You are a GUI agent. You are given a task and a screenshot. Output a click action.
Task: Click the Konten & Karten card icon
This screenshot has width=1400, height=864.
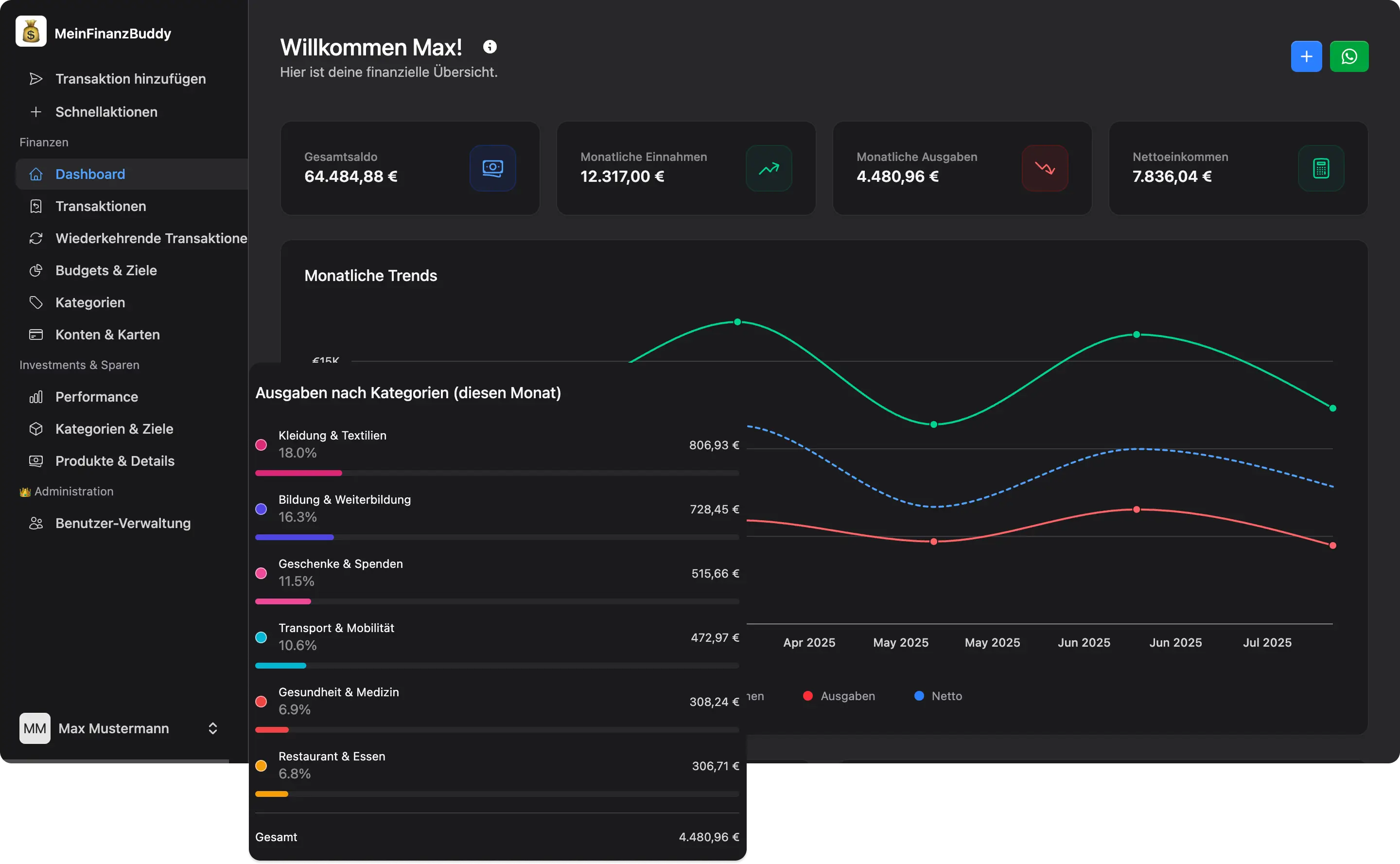tap(36, 335)
